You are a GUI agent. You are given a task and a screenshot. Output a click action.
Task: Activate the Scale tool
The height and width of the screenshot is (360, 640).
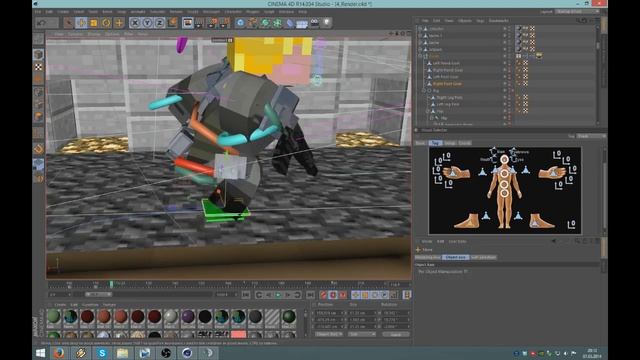click(x=93, y=23)
